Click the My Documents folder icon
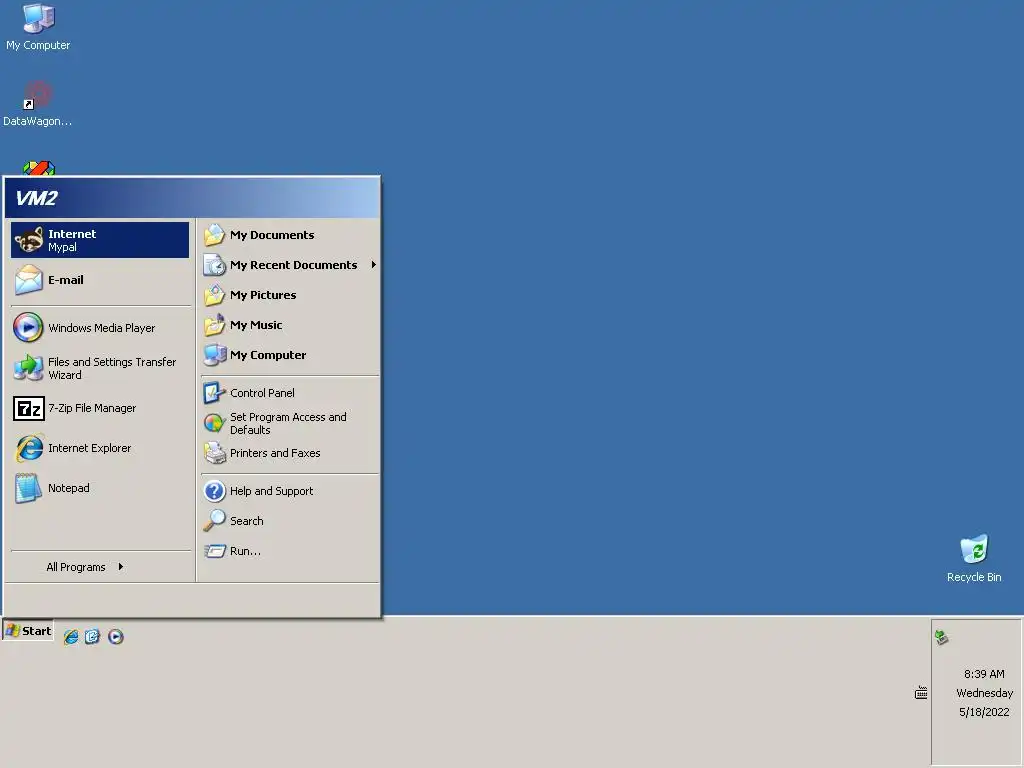The width and height of the screenshot is (1024, 768). point(214,235)
